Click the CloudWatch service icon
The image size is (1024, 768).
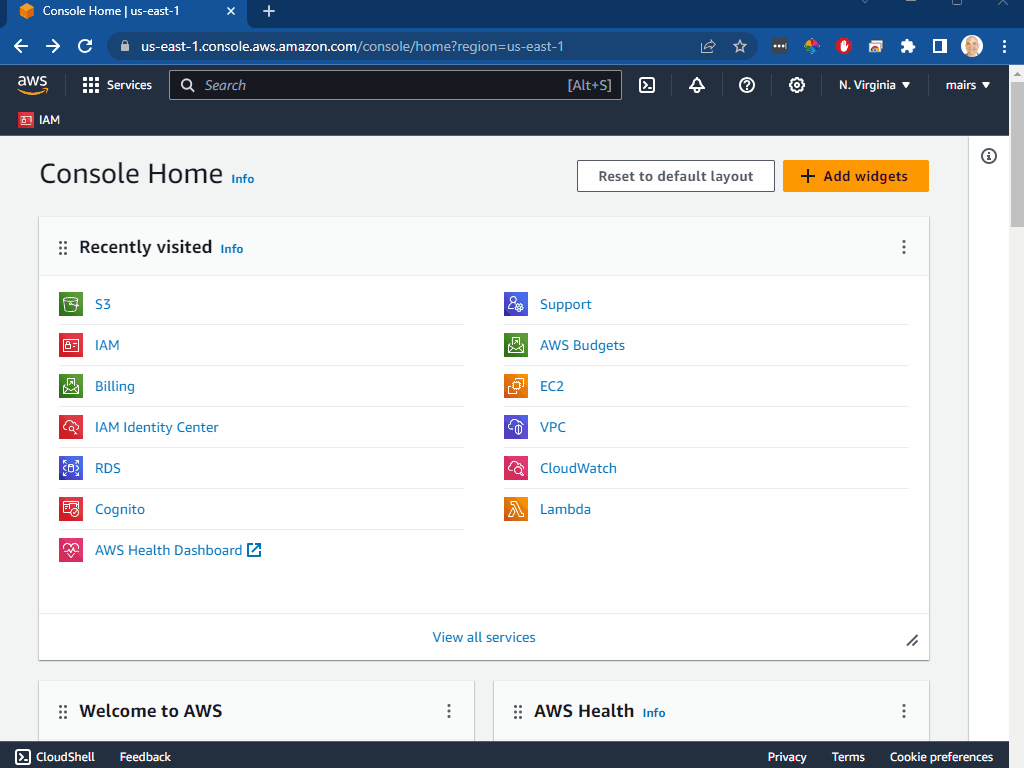click(x=515, y=467)
